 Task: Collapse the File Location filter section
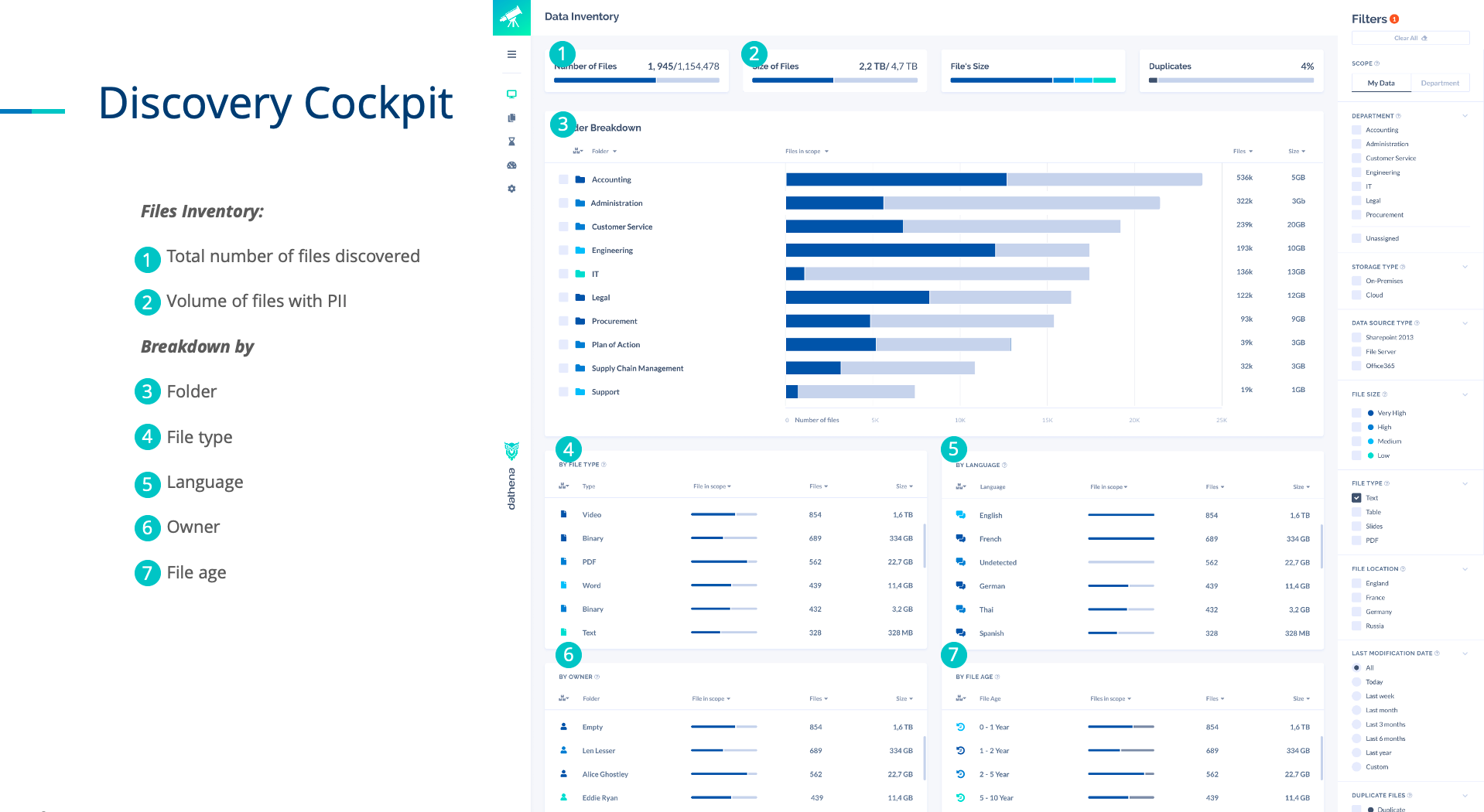pyautogui.click(x=1465, y=569)
